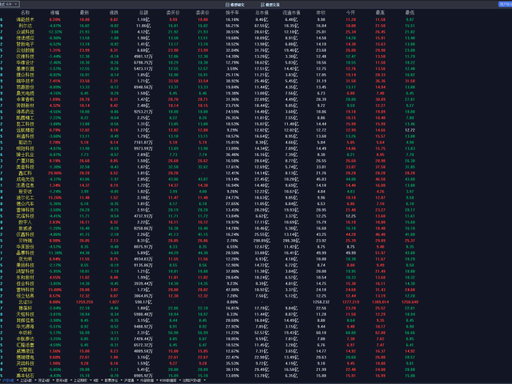
Task: Open the third bottom tab 深证A股
Action: coord(44,380)
